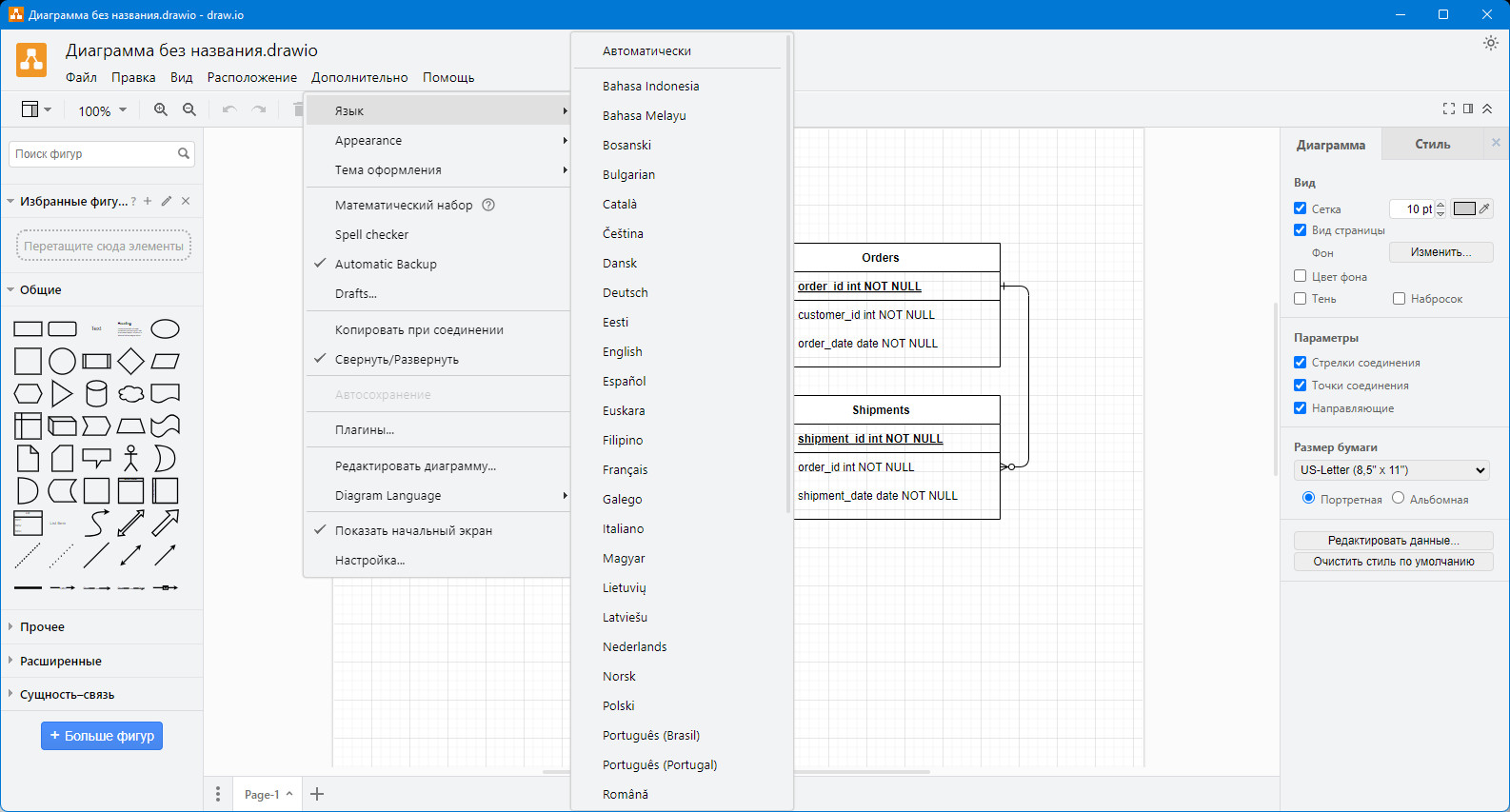Viewport: 1510px width, 812px height.
Task: Add a favorite shape with plus icon
Action: (148, 201)
